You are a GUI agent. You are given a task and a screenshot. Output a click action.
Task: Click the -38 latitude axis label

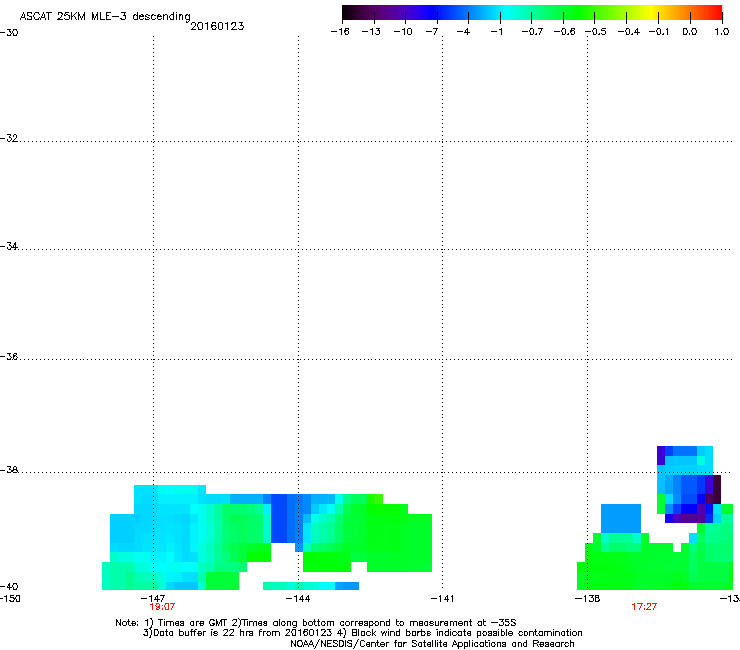coord(9,470)
